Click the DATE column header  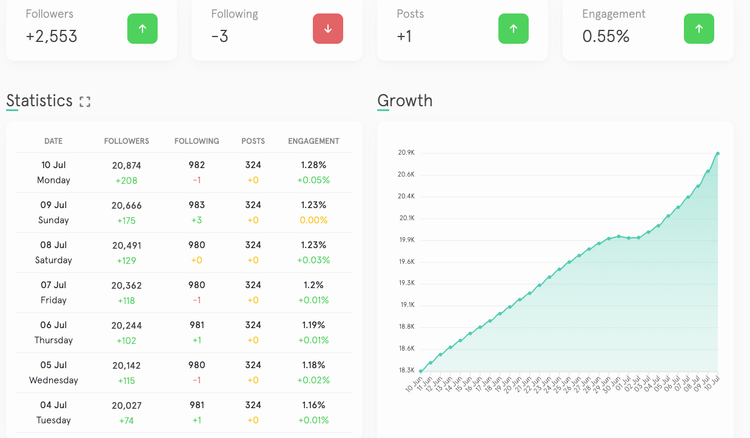point(53,141)
